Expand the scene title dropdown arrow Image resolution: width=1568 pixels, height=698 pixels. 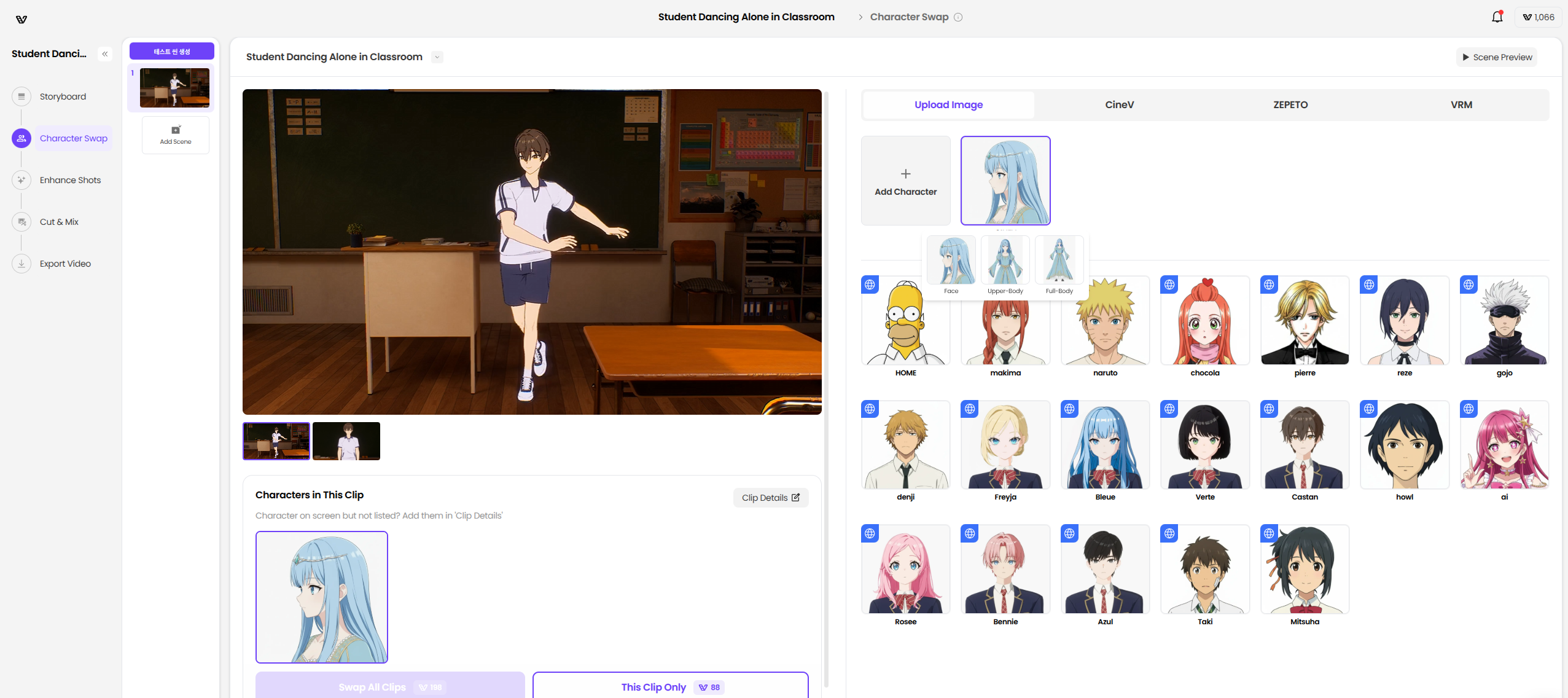(x=437, y=57)
